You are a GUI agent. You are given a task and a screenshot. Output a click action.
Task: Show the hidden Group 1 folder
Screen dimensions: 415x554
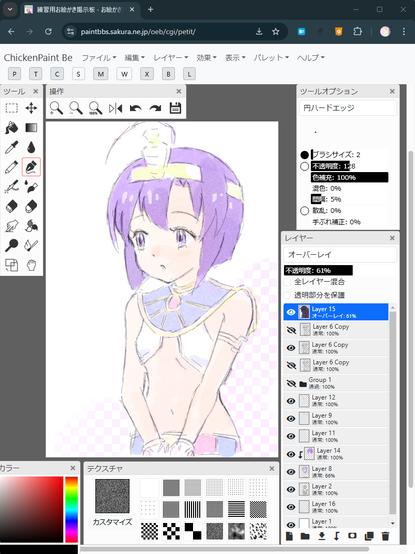click(291, 383)
